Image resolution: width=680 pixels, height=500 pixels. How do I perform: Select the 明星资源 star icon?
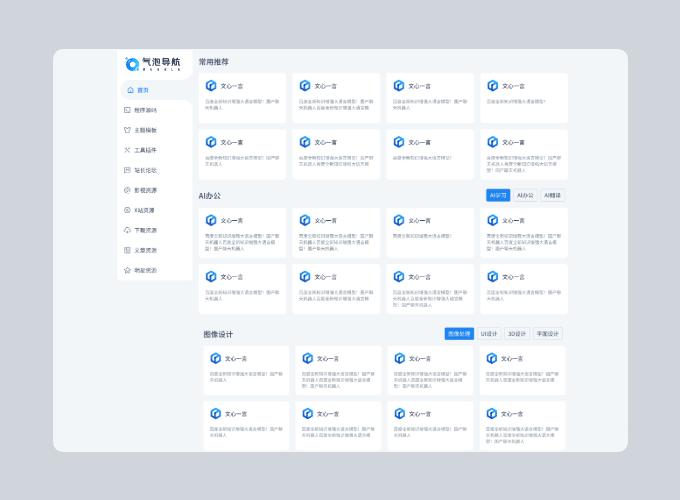(127, 270)
